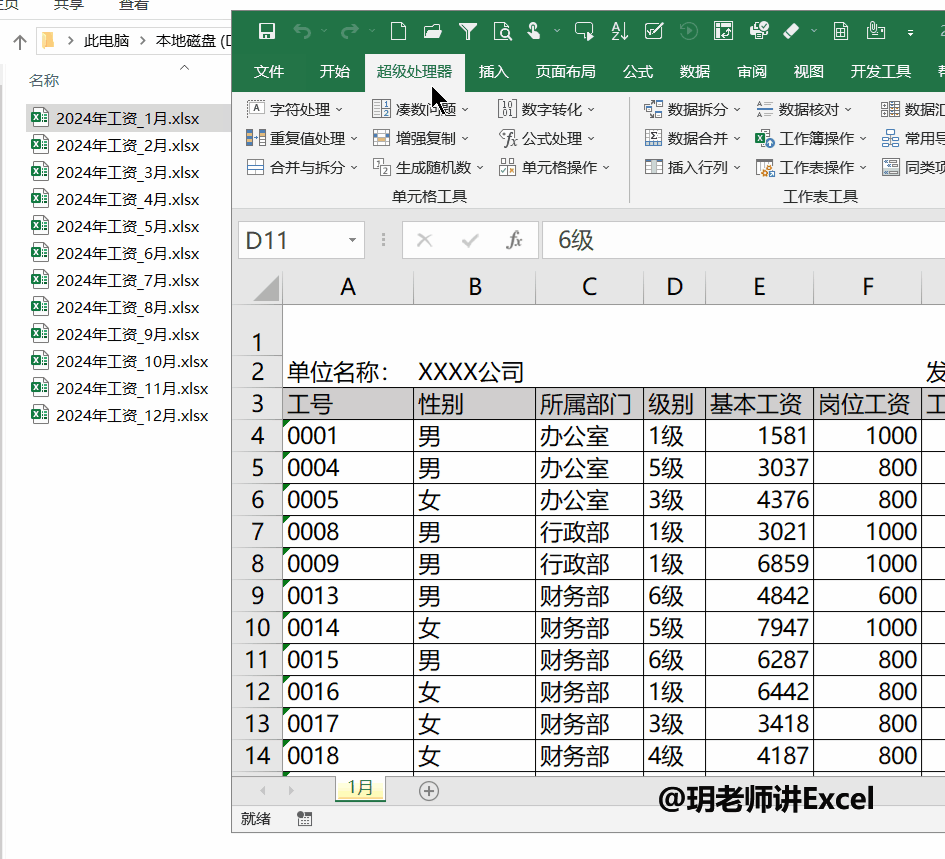Click the speech bubble macro play icon

(x=584, y=31)
